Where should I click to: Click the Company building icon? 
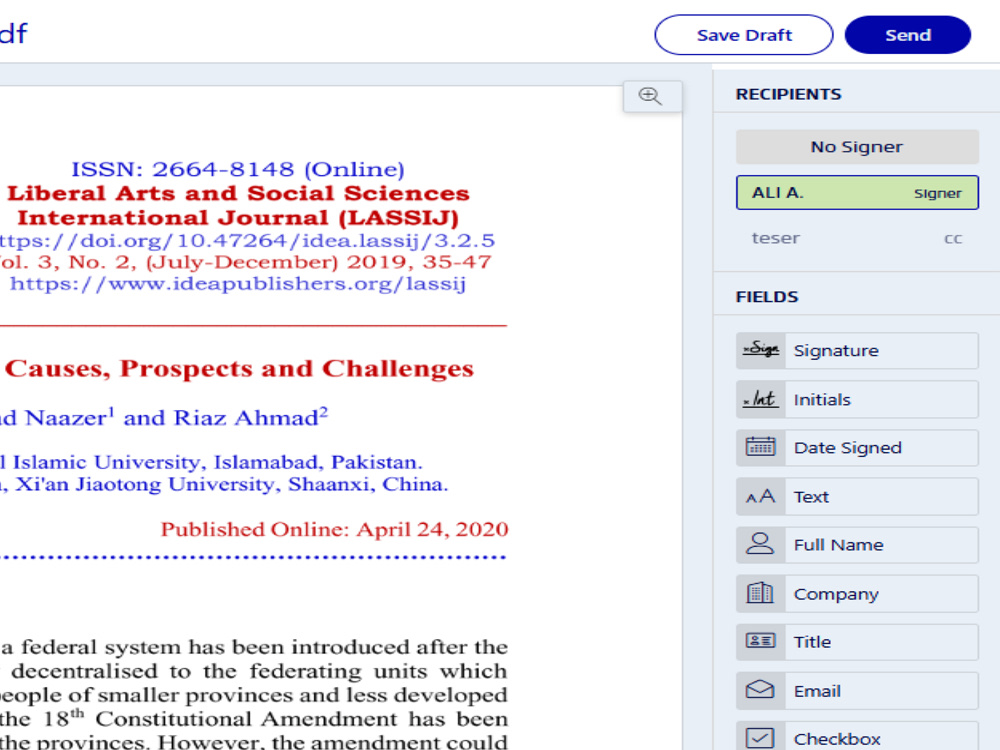[x=760, y=593]
